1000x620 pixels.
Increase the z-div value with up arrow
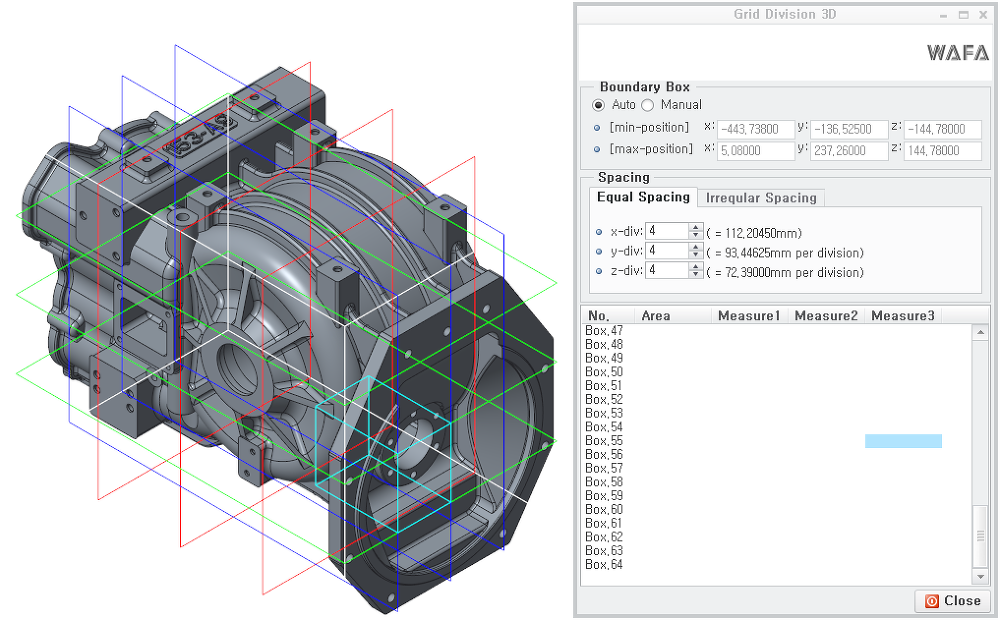click(696, 267)
